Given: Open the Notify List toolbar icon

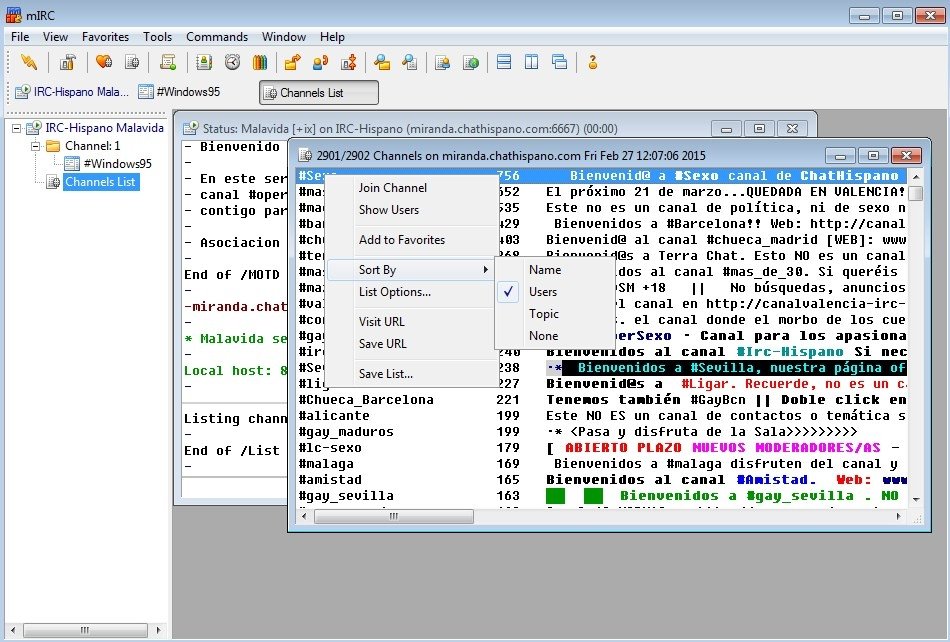Looking at the screenshot, I should point(443,62).
